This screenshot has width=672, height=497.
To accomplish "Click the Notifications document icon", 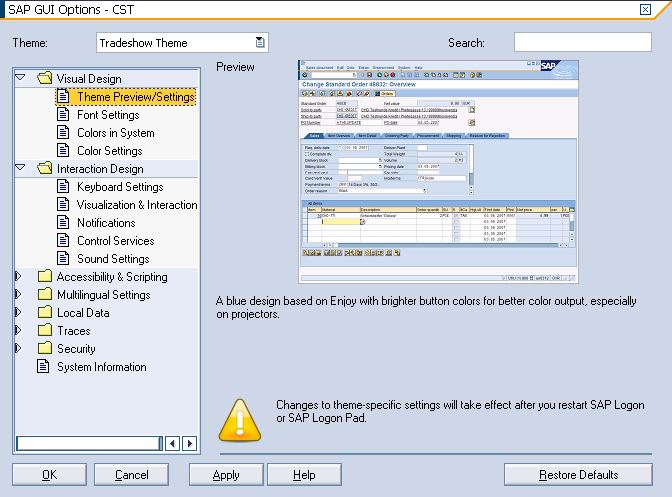I will click(63, 222).
